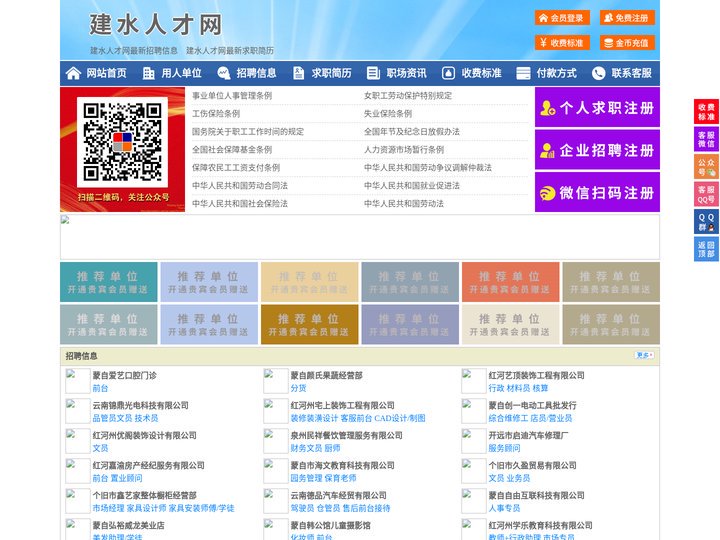Click the QR code image
The image size is (720, 540).
(122, 142)
